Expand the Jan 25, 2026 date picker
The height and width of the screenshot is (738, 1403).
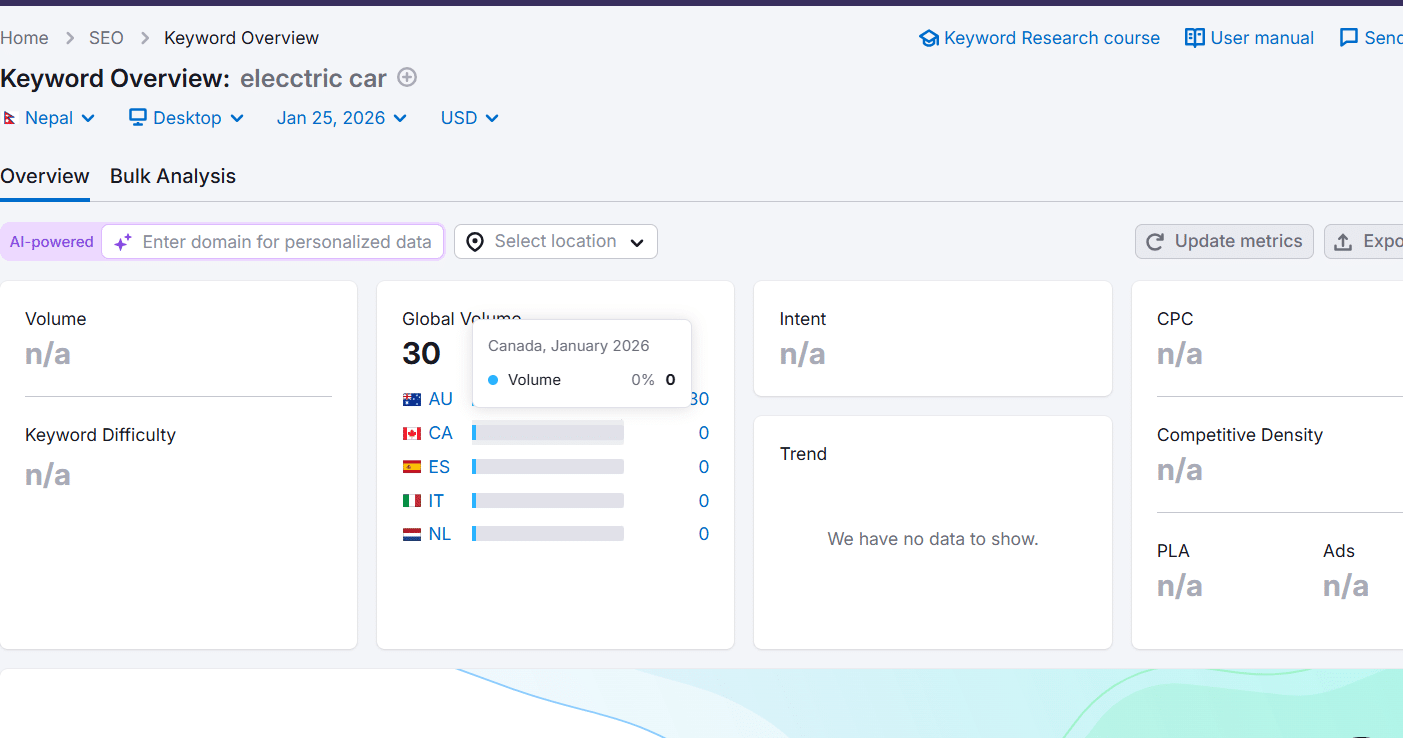342,118
